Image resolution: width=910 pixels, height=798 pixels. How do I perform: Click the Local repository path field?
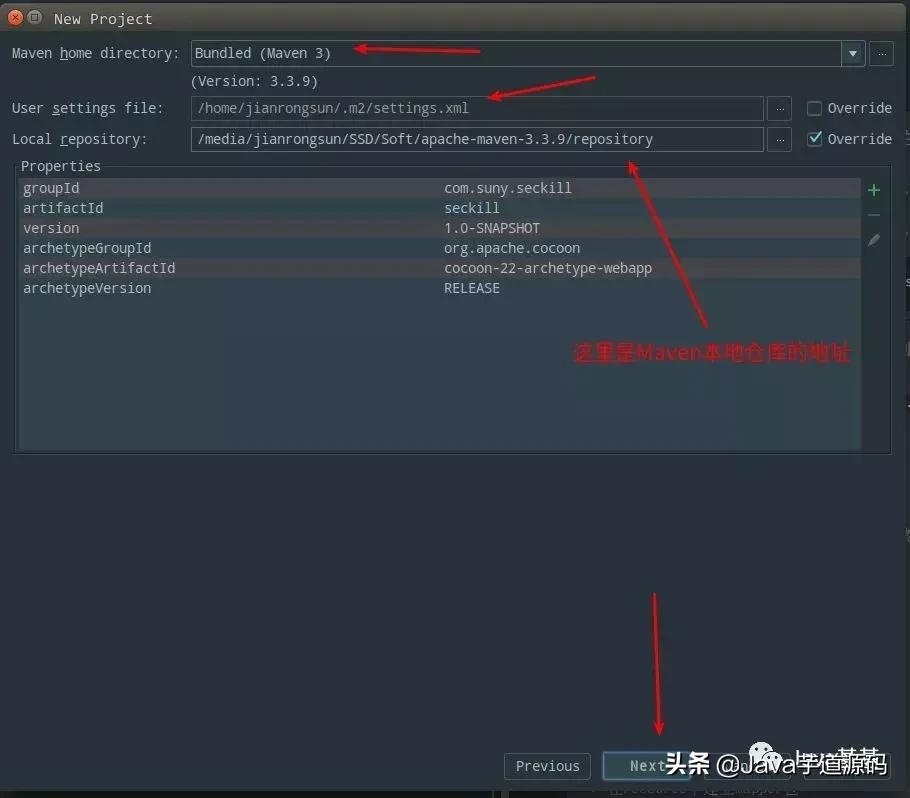pyautogui.click(x=476, y=139)
